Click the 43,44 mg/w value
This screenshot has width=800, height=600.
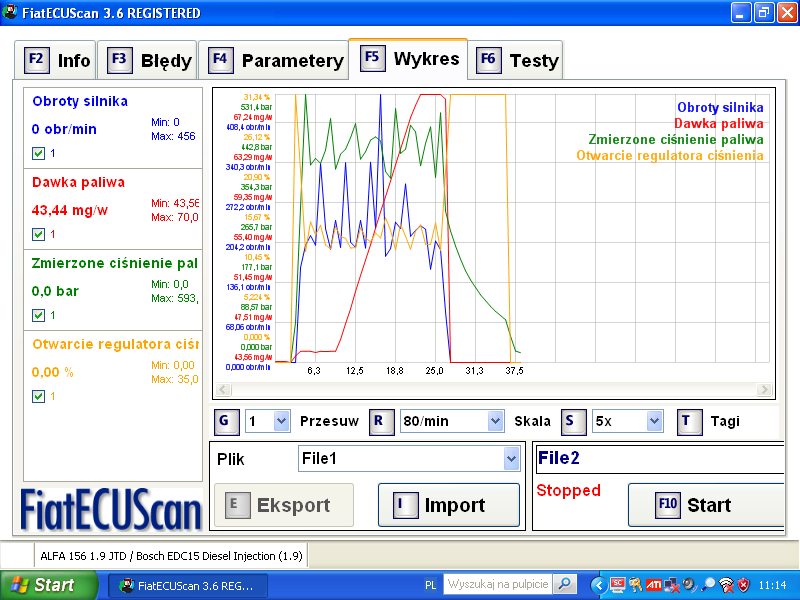pyautogui.click(x=70, y=210)
